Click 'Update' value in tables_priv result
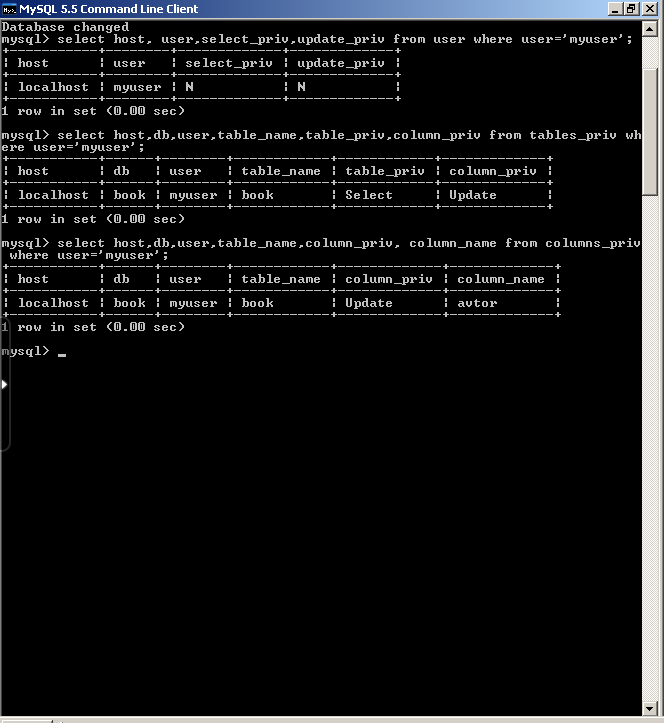 click(473, 195)
